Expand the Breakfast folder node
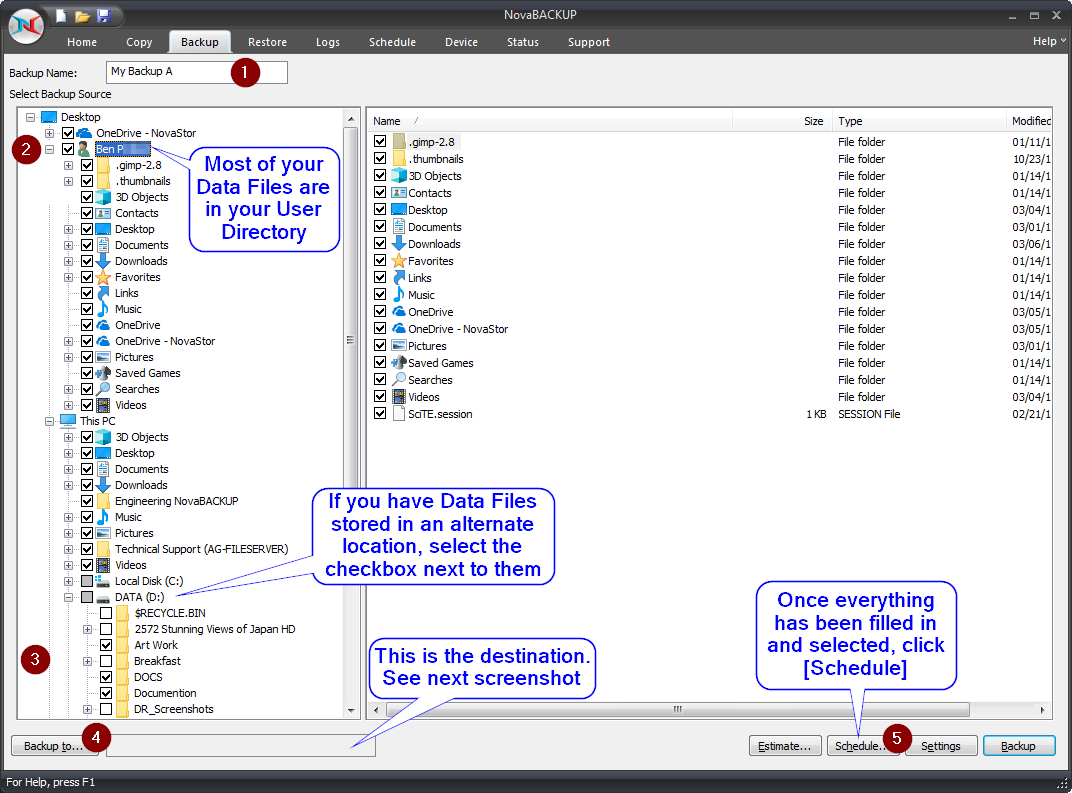Screen dimensions: 1072x793 [x=88, y=661]
